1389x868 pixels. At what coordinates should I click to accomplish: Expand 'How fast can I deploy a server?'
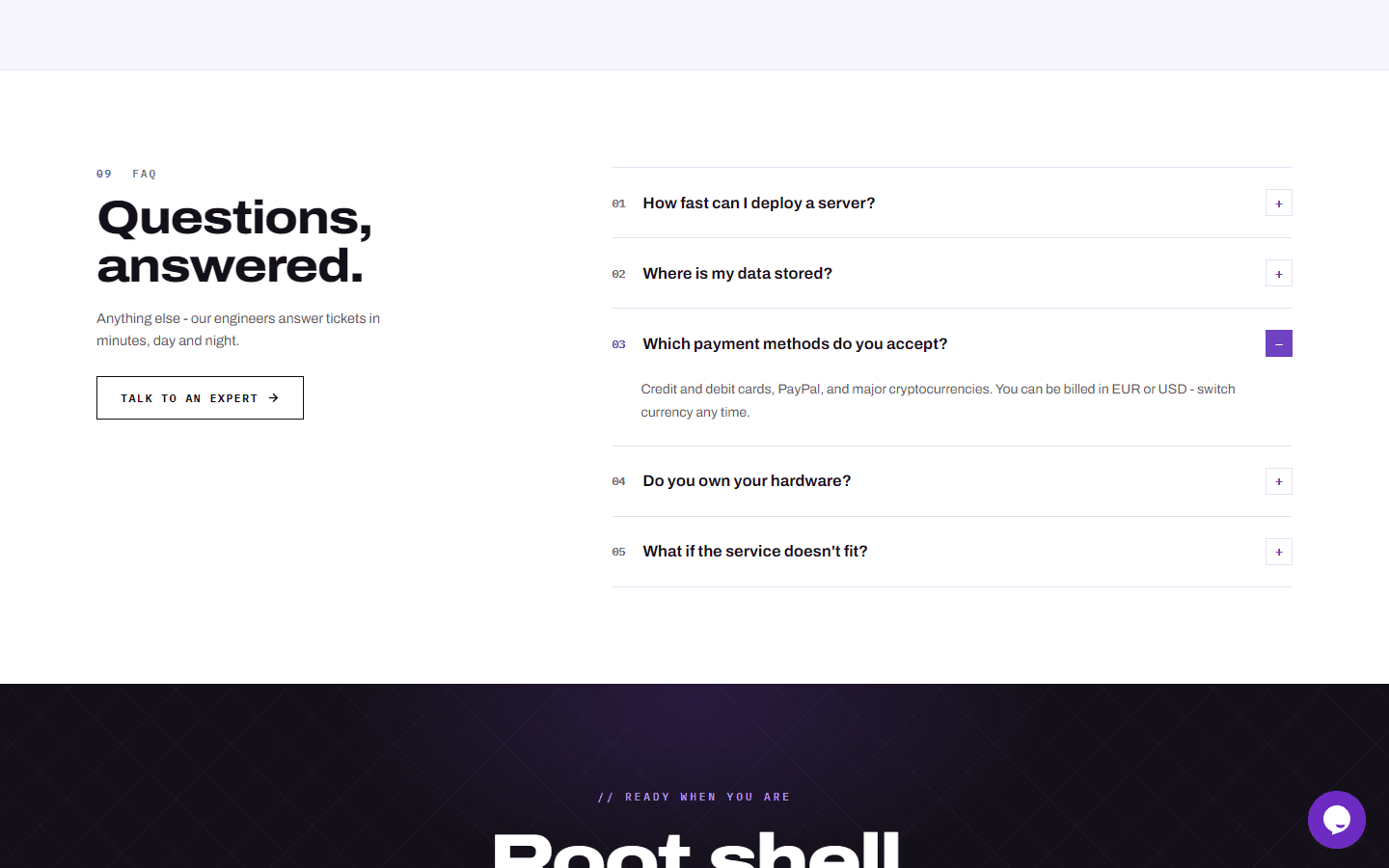(951, 203)
